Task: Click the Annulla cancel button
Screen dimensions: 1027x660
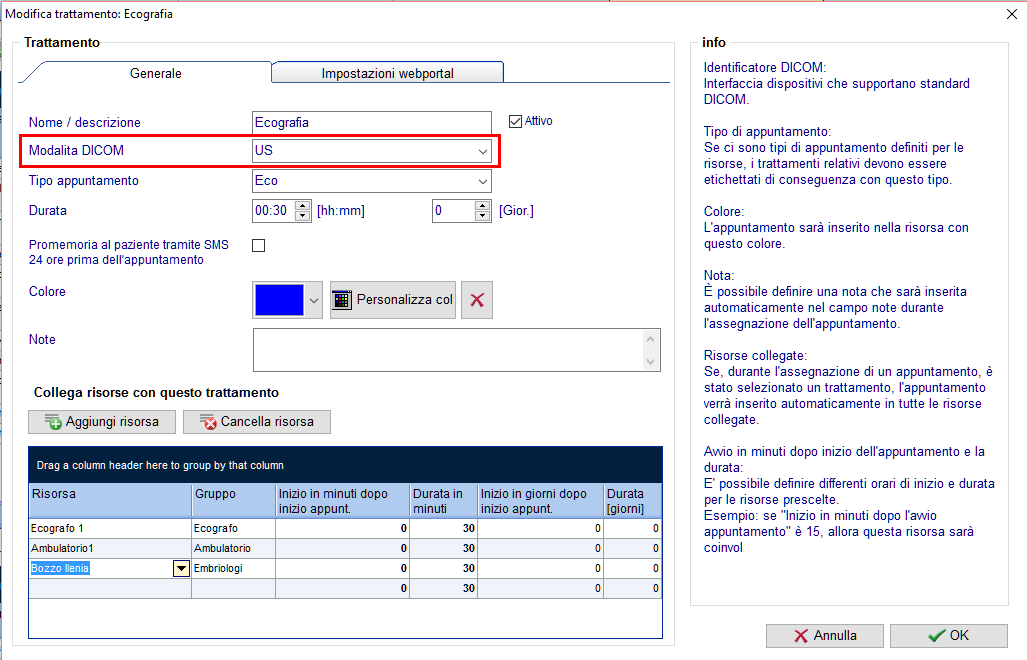Action: coord(825,636)
